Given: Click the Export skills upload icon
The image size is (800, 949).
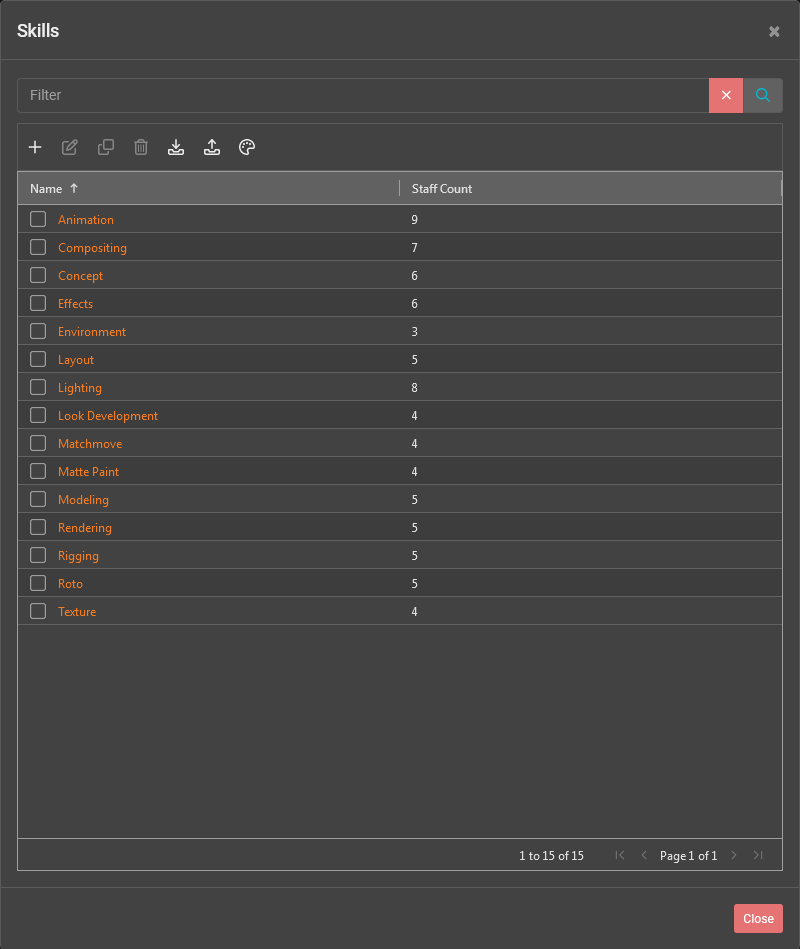Looking at the screenshot, I should tap(212, 147).
